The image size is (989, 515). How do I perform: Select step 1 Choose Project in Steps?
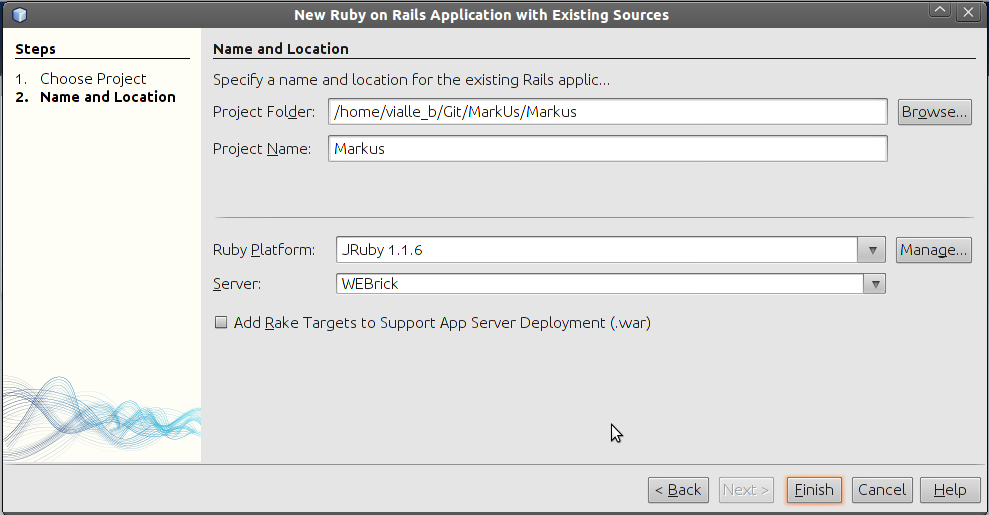[93, 79]
